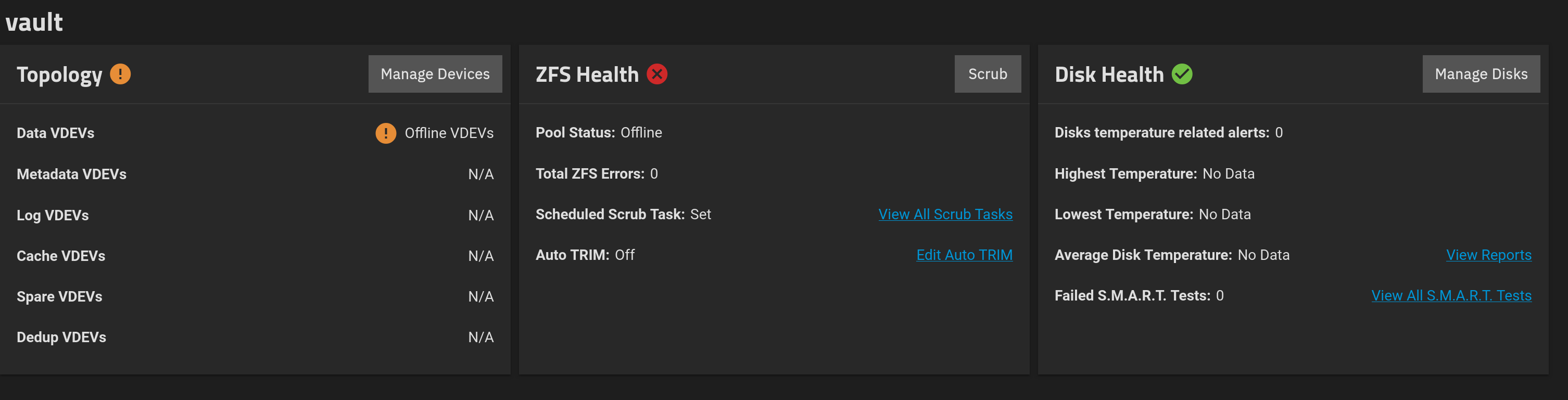Open the View Reports link
The image size is (1568, 400).
1488,255
